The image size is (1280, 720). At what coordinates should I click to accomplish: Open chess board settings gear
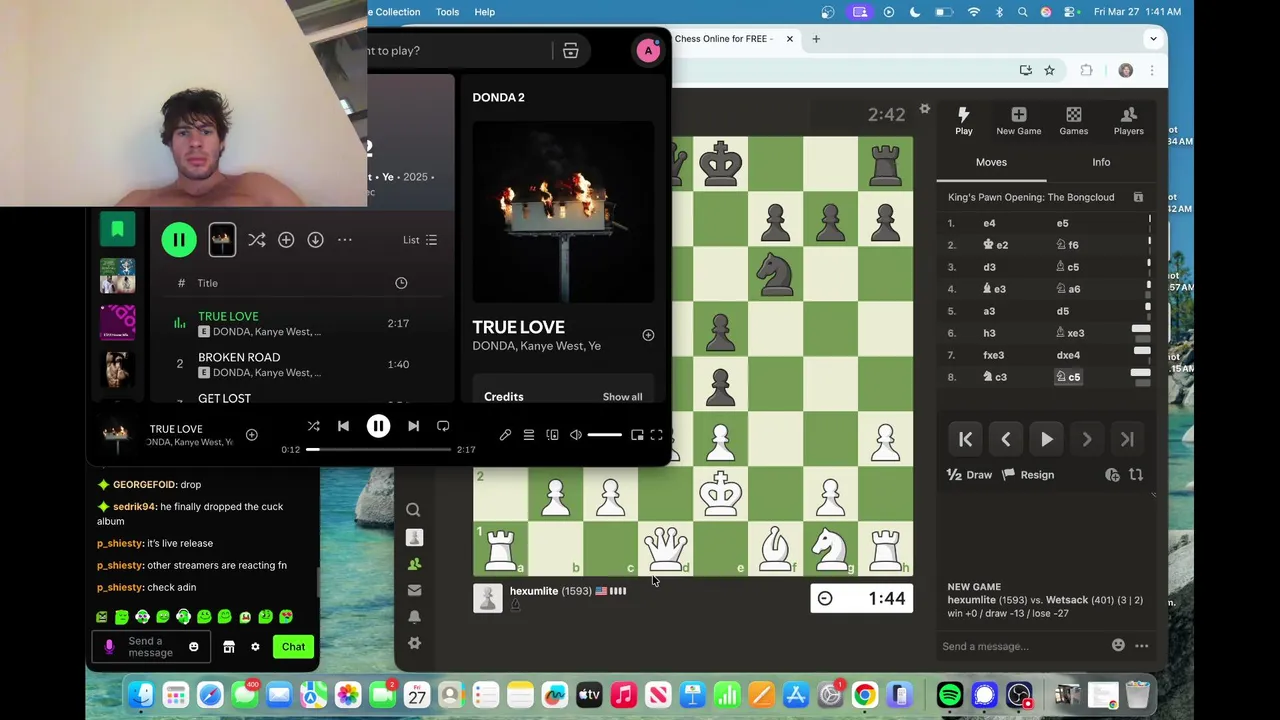(925, 109)
